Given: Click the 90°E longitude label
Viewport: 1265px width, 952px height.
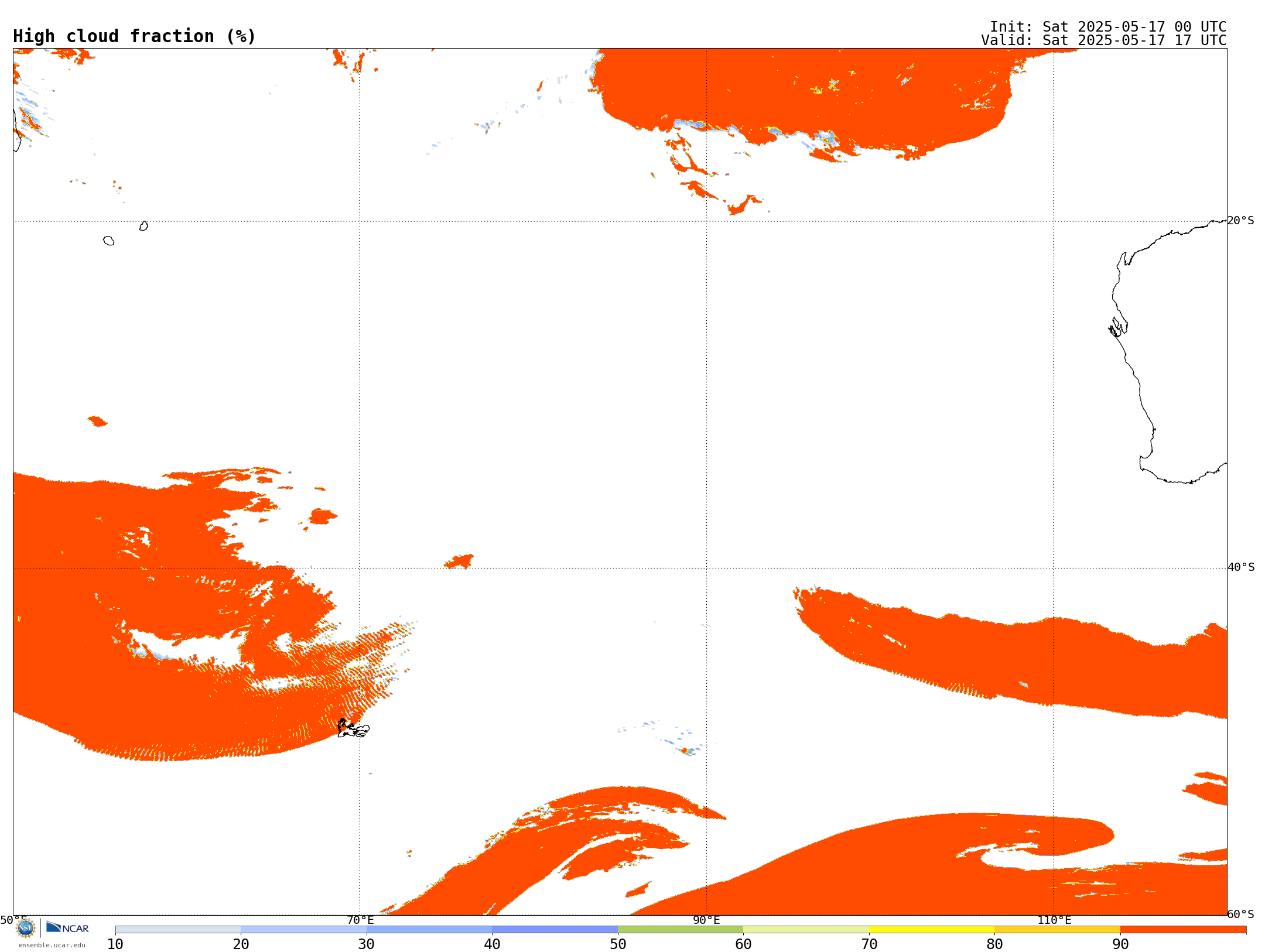Looking at the screenshot, I should click(x=706, y=920).
